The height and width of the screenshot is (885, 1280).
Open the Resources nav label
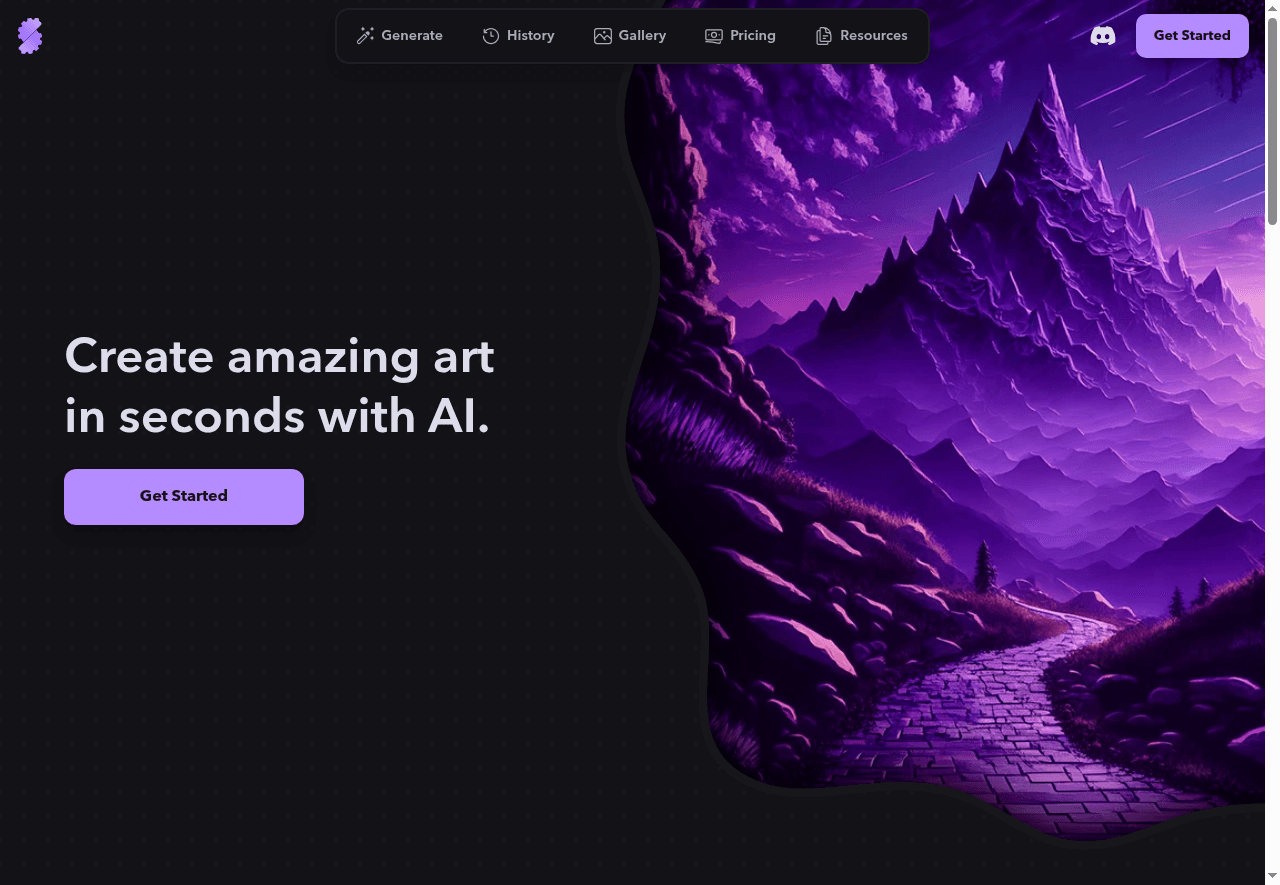pyautogui.click(x=874, y=35)
